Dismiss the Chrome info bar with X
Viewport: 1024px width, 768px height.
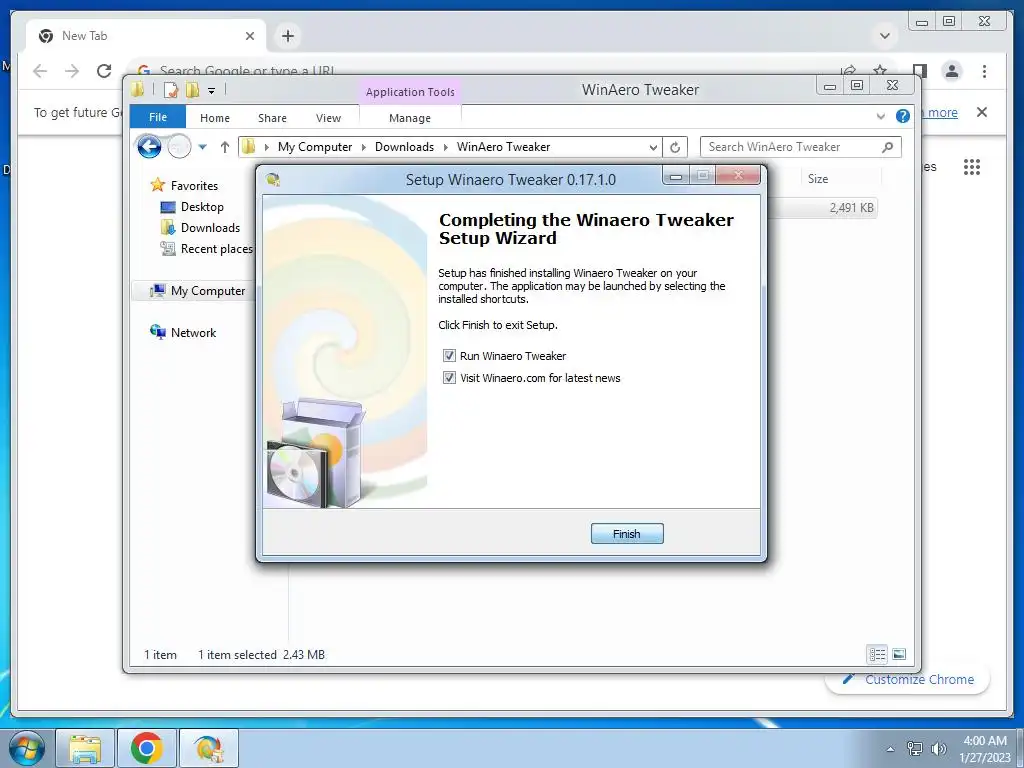982,112
